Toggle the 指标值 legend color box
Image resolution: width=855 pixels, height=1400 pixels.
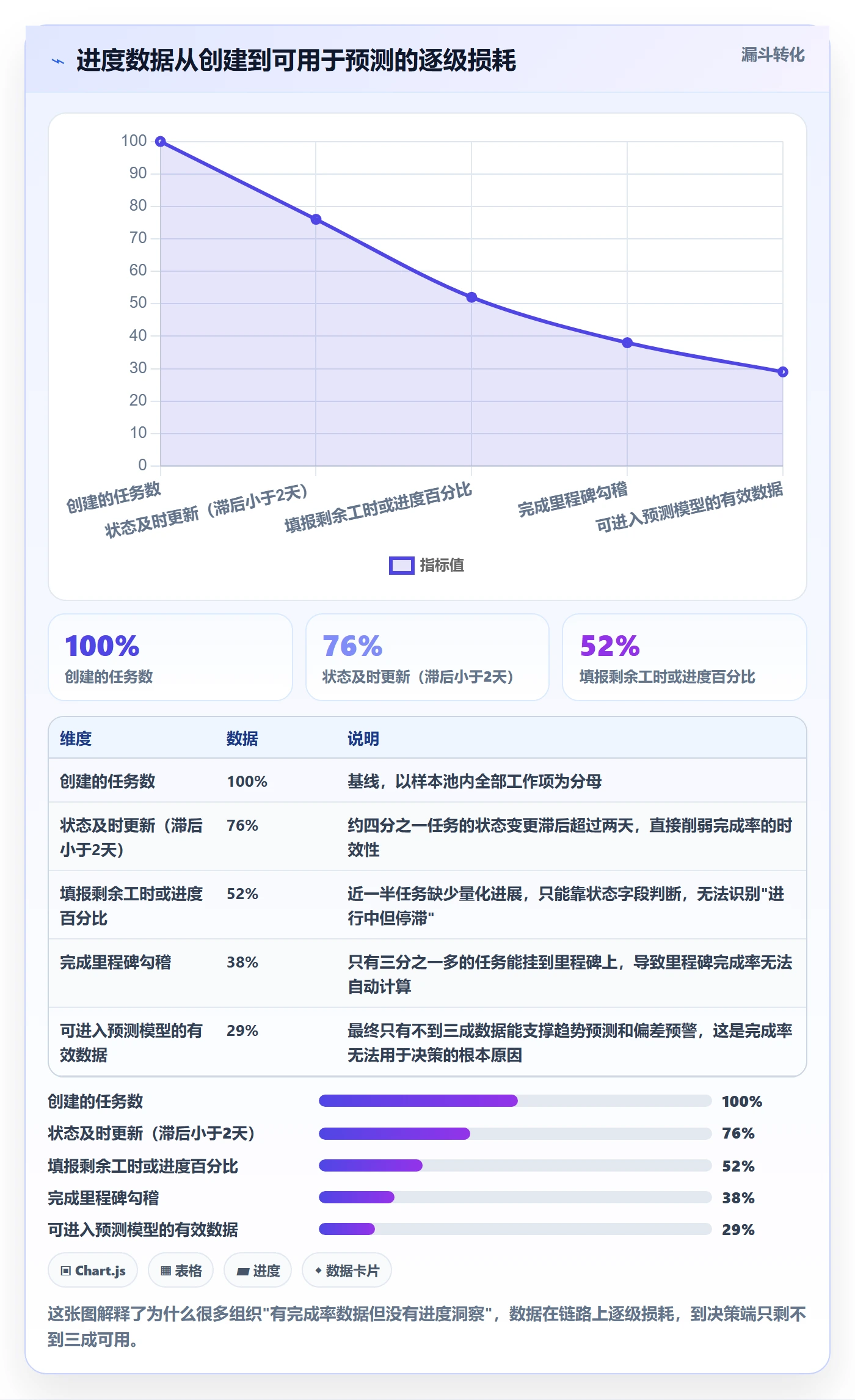[401, 566]
